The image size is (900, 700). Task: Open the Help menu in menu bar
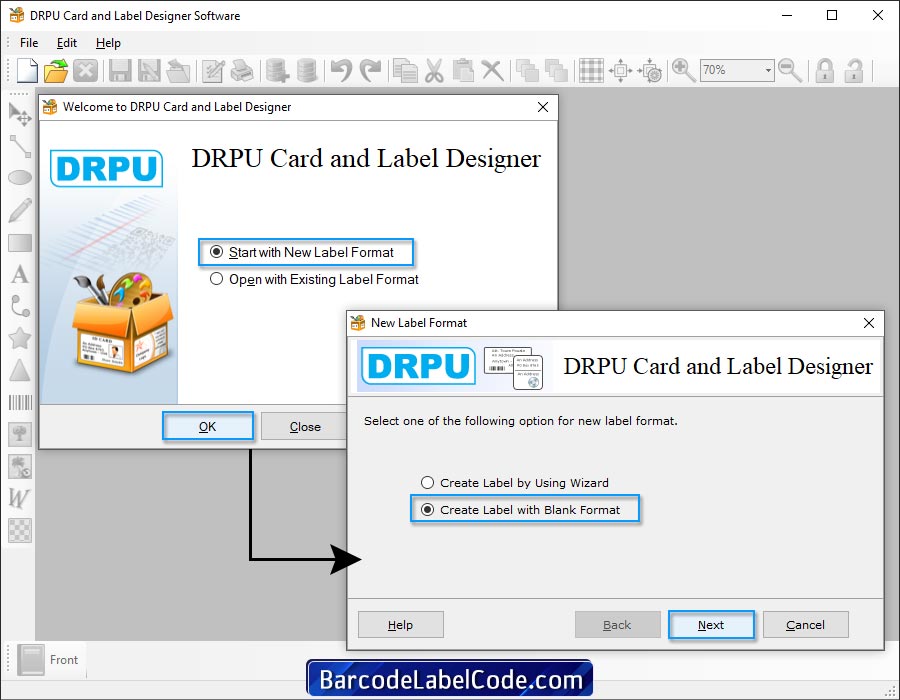point(108,43)
